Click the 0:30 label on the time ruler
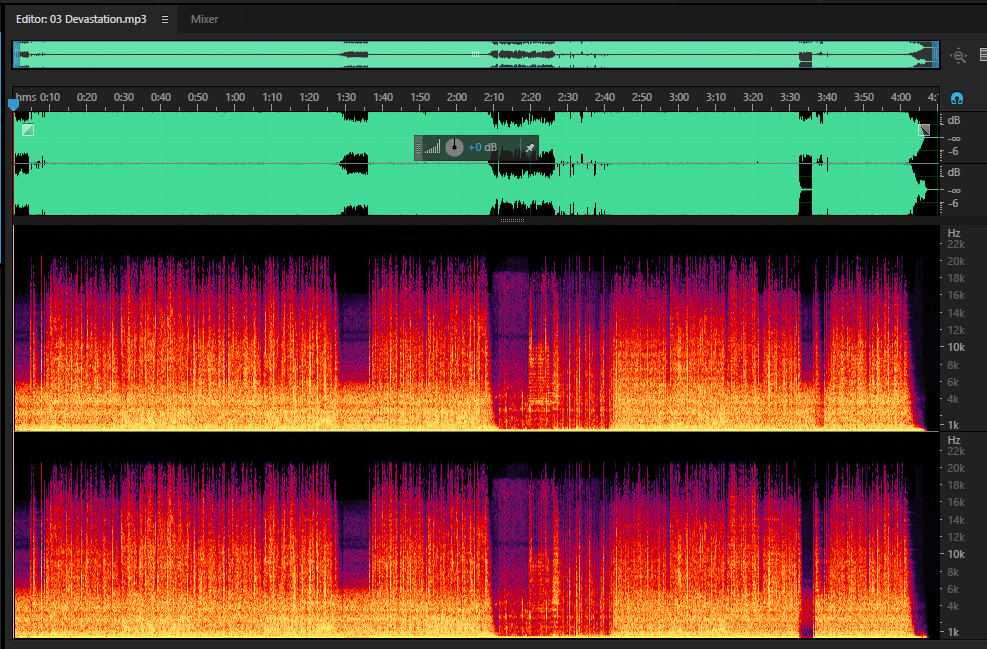This screenshot has height=649, width=987. click(124, 97)
